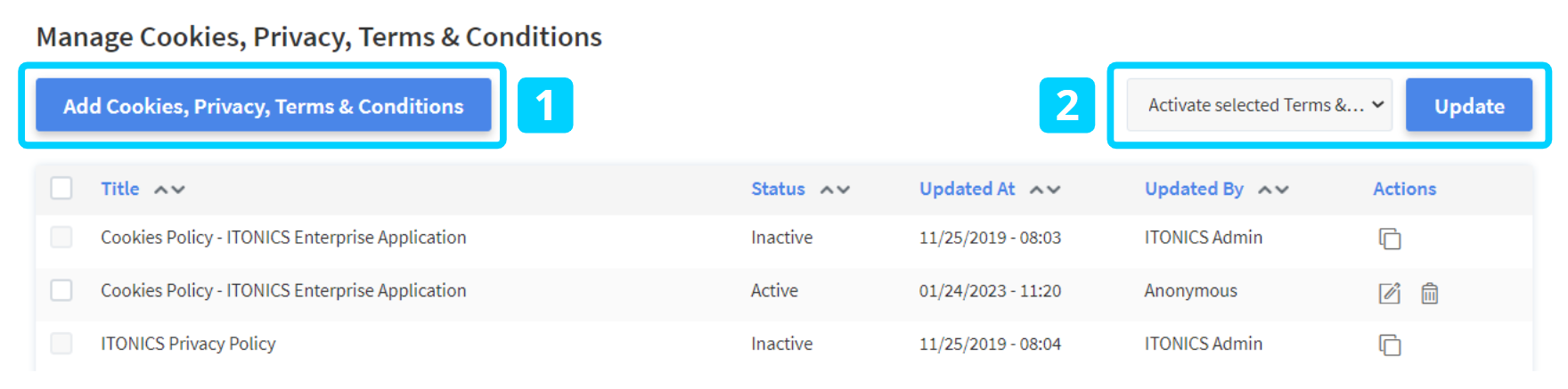Image resolution: width=1568 pixels, height=389 pixels.
Task: Duplicate the ITONICS Privacy Policy row
Action: point(1389,344)
